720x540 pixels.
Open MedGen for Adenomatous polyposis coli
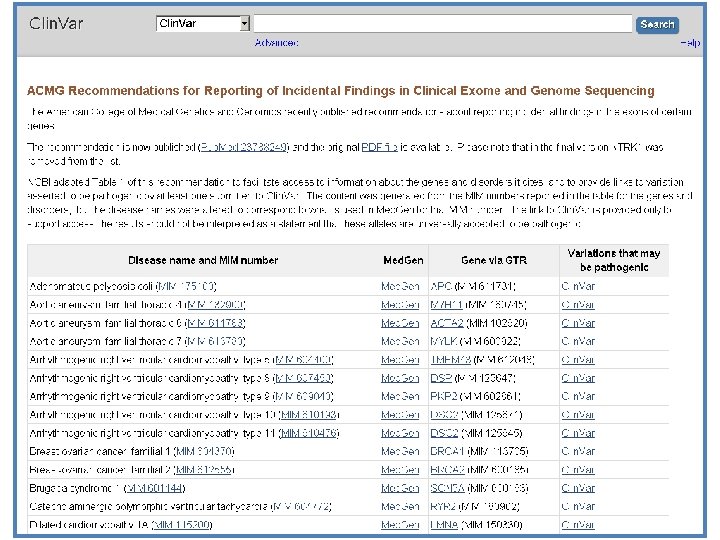pyautogui.click(x=400, y=287)
